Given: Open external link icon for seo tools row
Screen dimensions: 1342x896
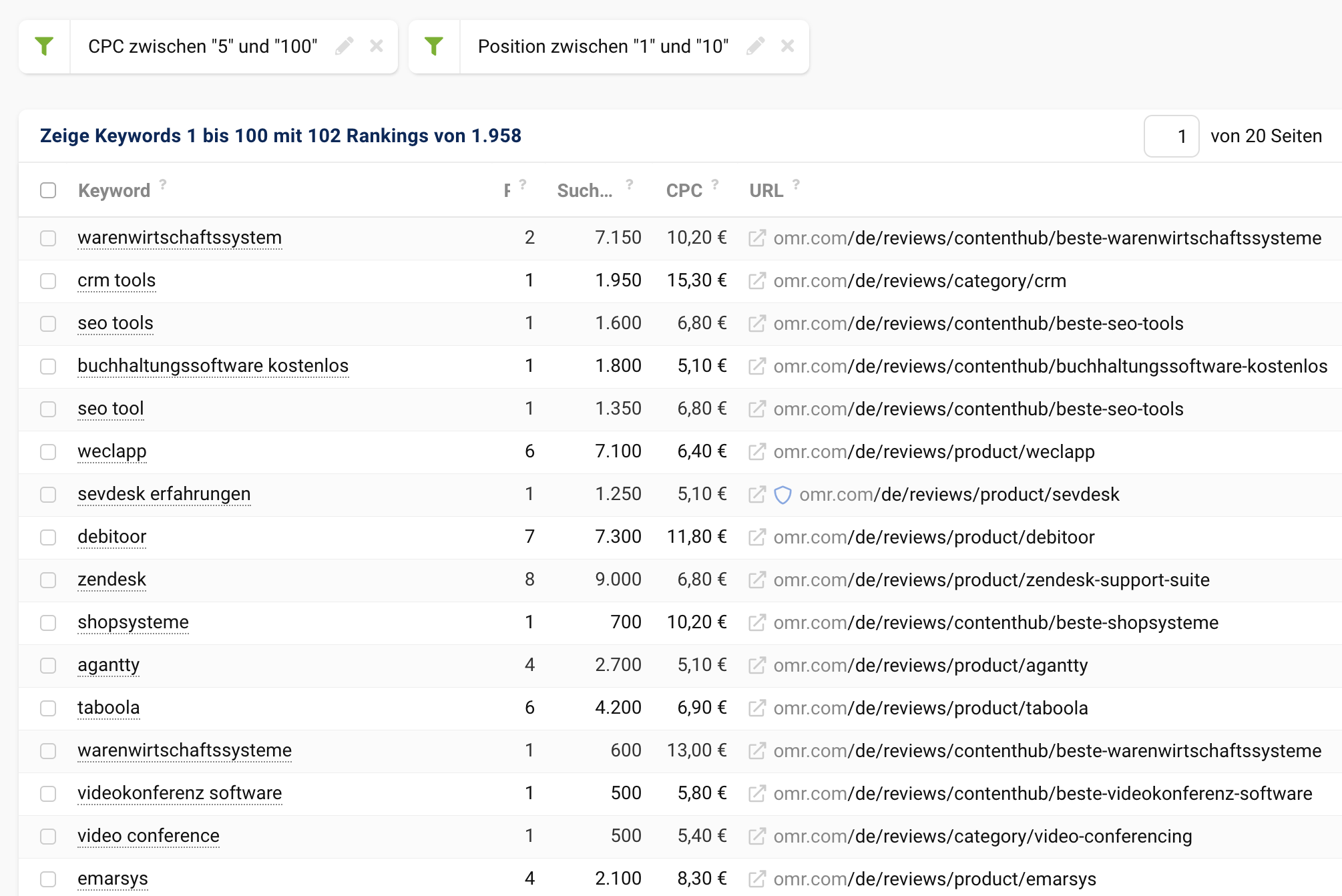Looking at the screenshot, I should 756,324.
